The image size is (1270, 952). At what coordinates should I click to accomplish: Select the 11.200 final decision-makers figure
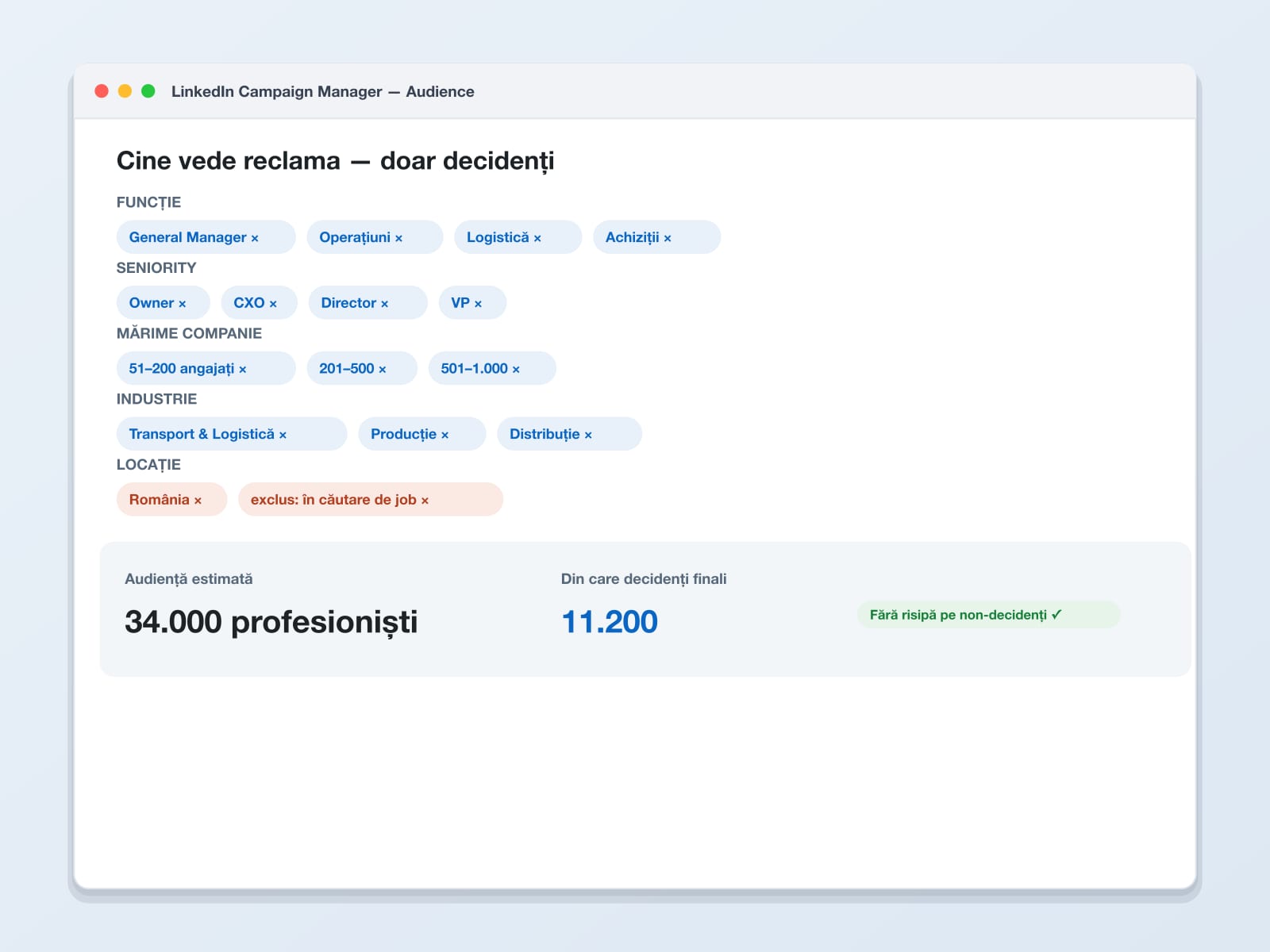point(610,622)
